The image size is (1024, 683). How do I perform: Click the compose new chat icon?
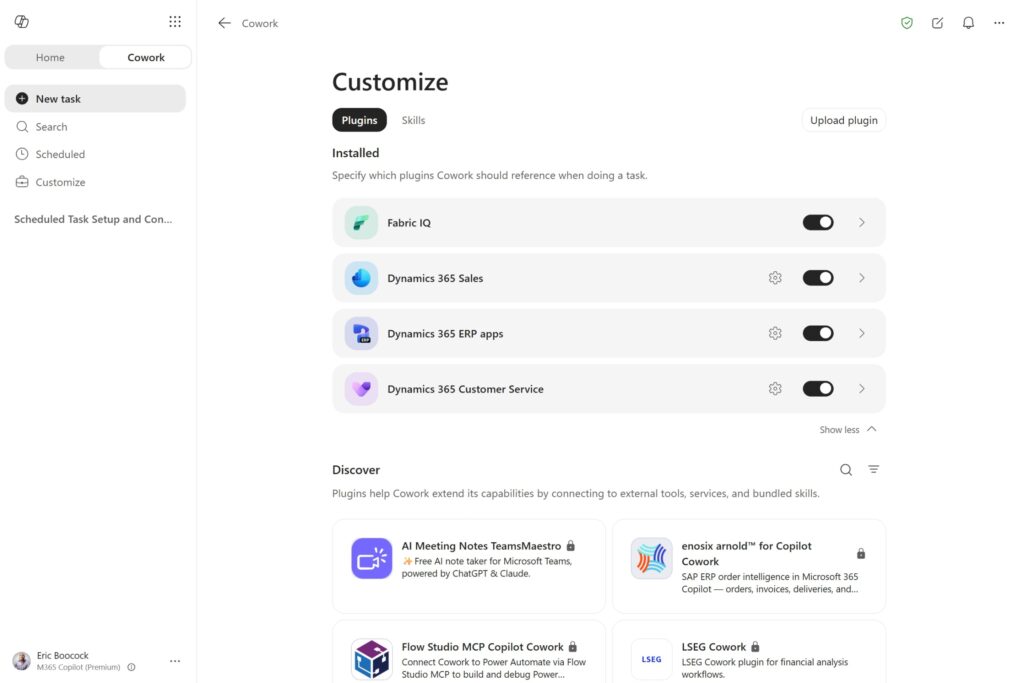tap(937, 23)
